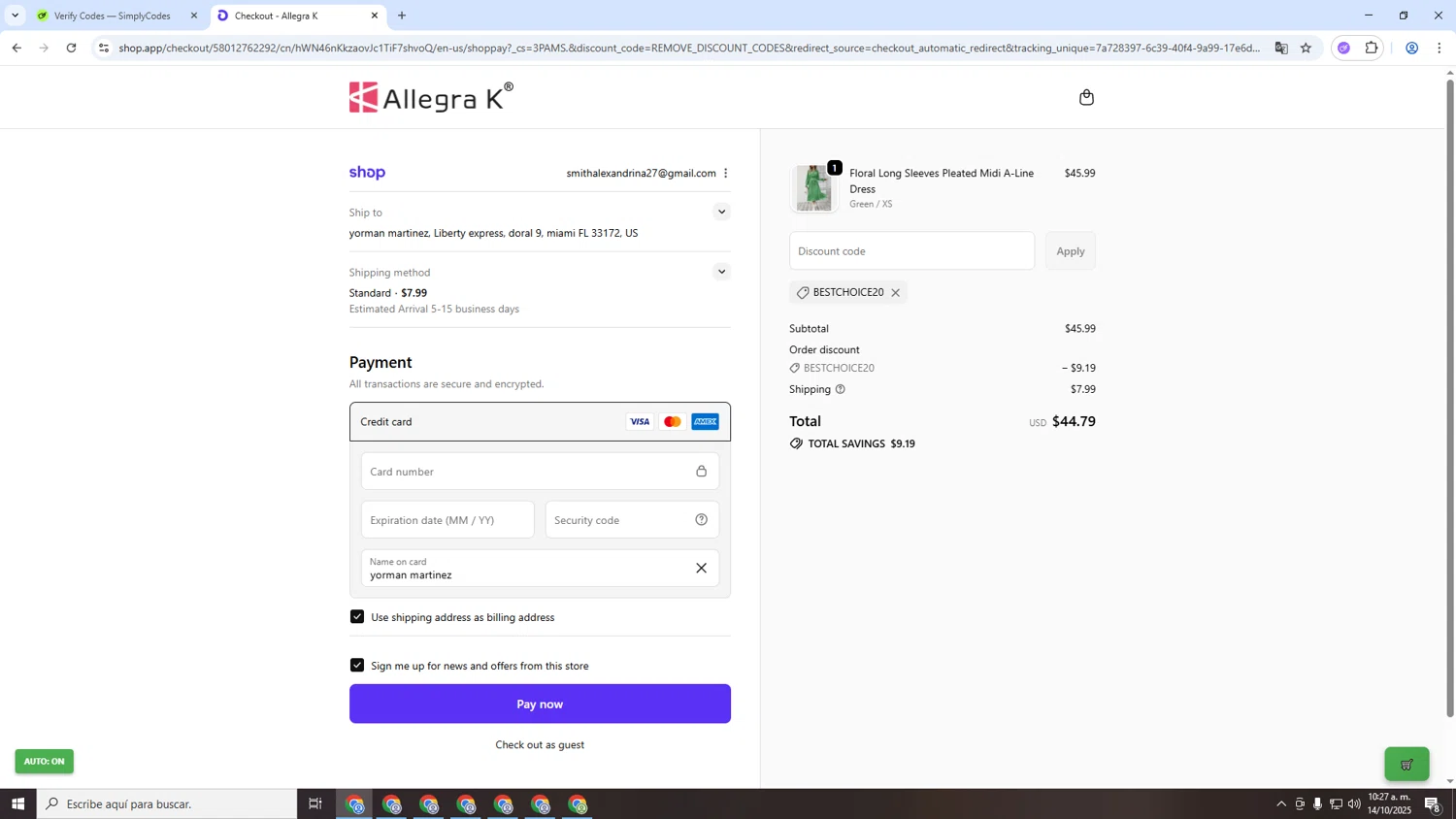Screen dimensions: 1456x819
Task: Toggle Use shipping address as billing address
Action: pos(357,617)
